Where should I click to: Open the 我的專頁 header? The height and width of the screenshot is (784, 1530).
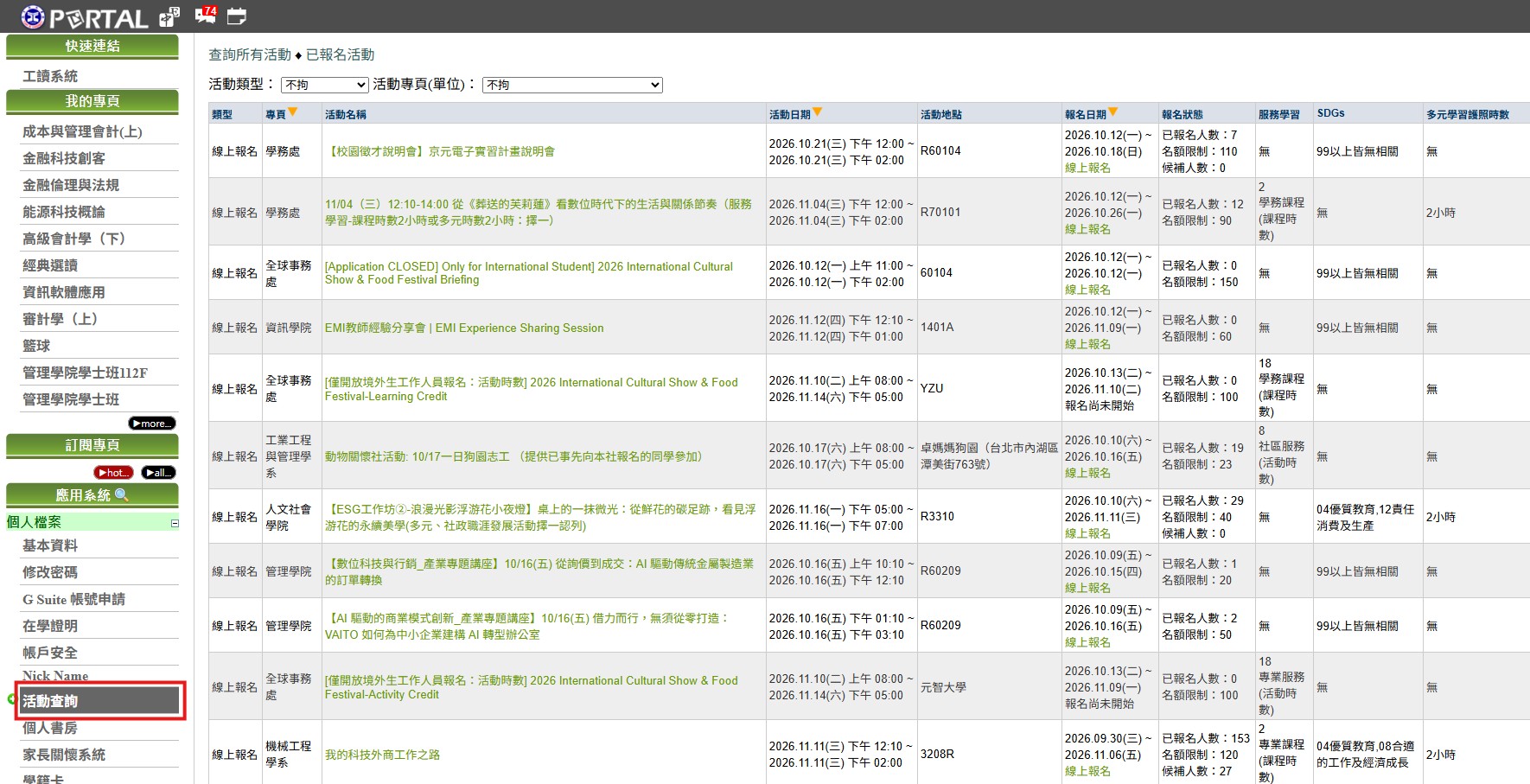[92, 101]
